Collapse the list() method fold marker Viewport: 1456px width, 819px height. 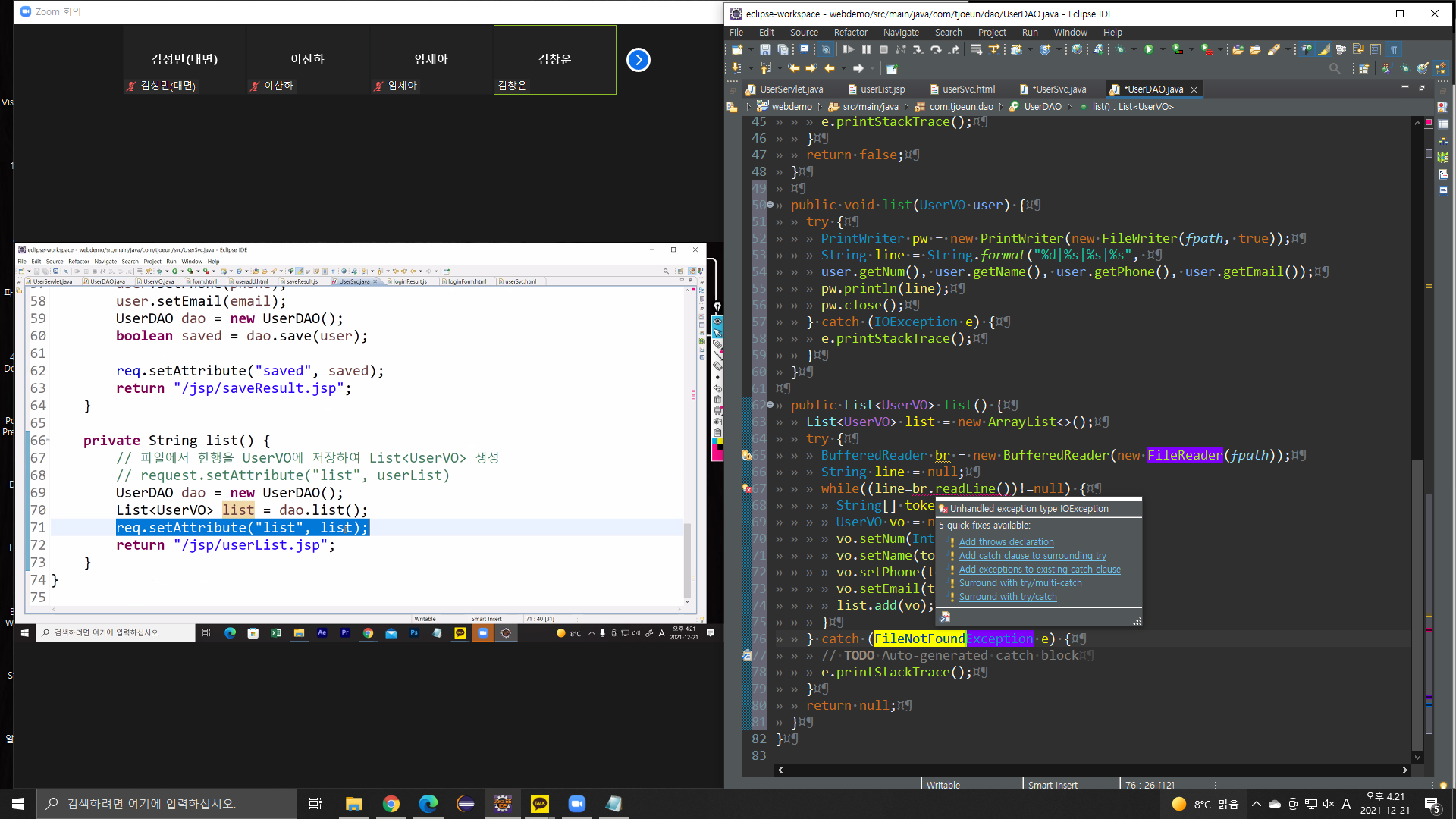tap(770, 405)
